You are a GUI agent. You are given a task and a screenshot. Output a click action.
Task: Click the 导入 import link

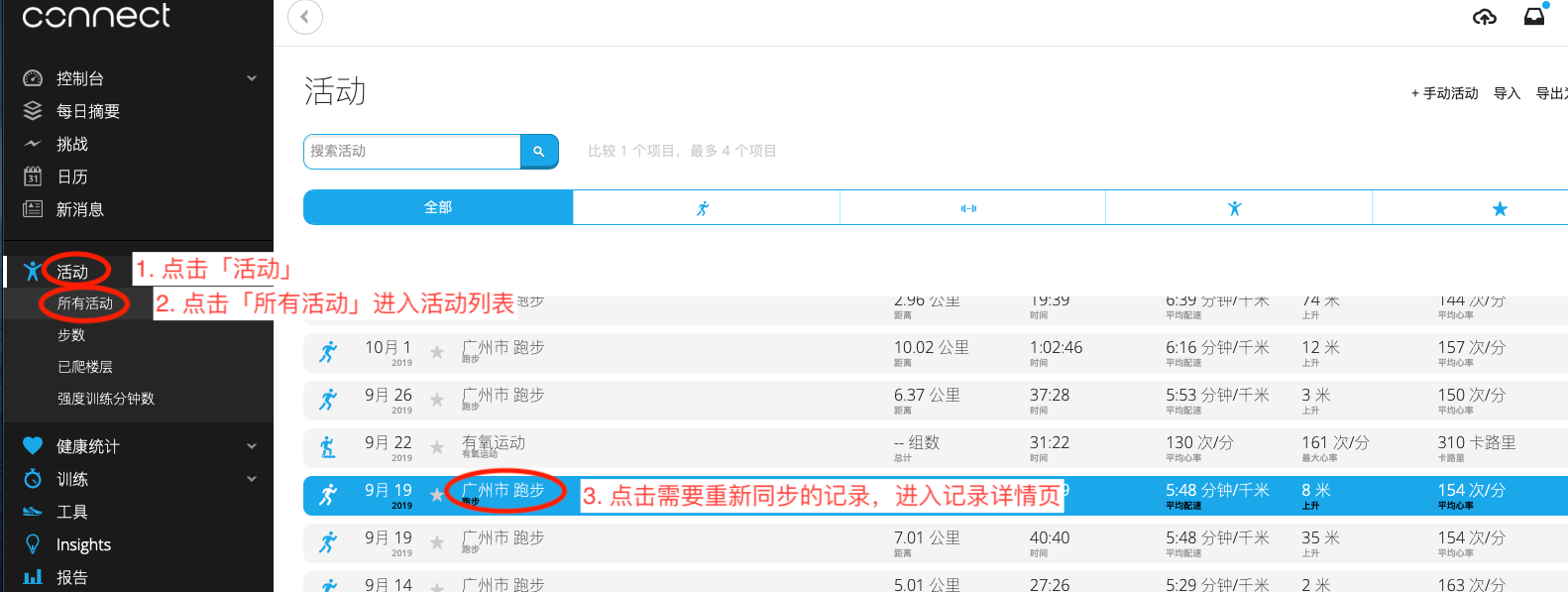(x=1507, y=93)
